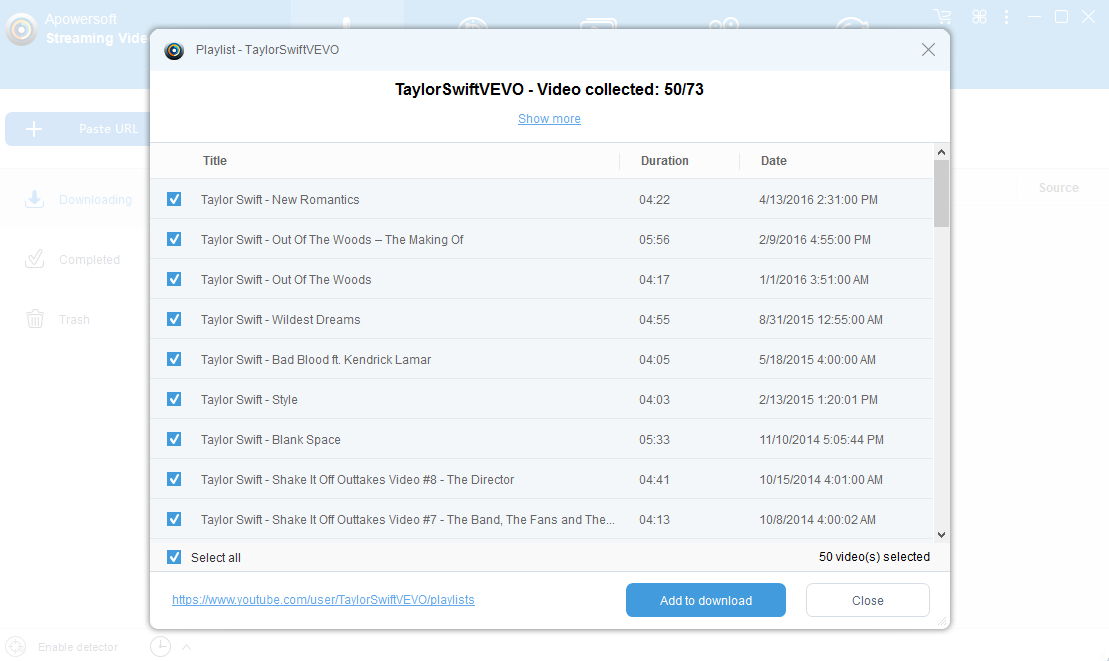Toggle the 04:17 Out Of The Woods checkbox
Screen dimensions: 1109x661
(174, 279)
